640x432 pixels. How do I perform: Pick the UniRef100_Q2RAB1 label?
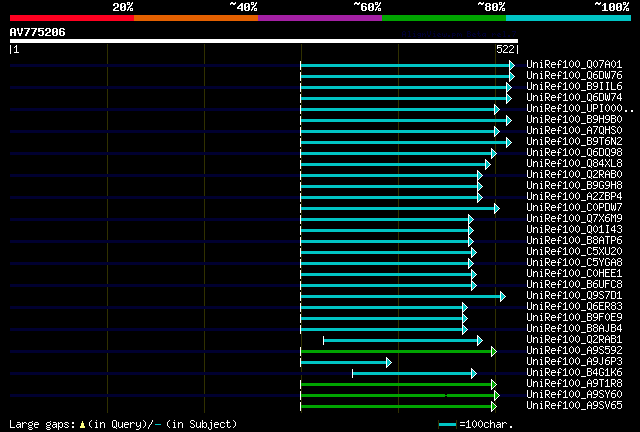tap(574, 340)
